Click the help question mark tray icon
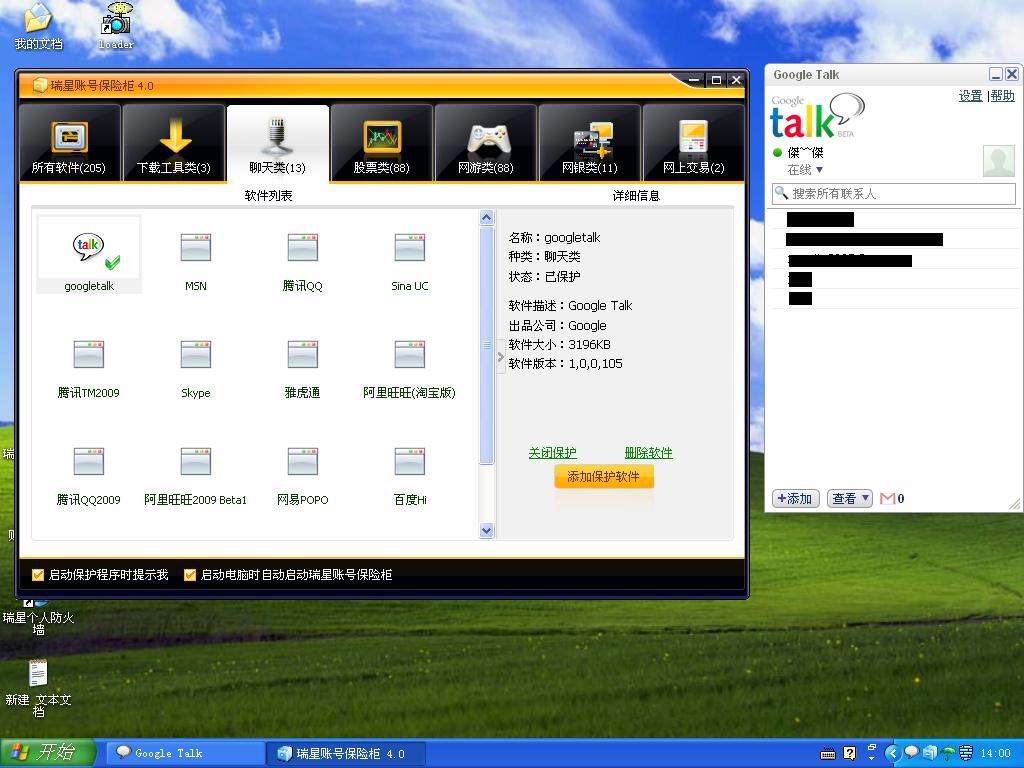 [850, 754]
